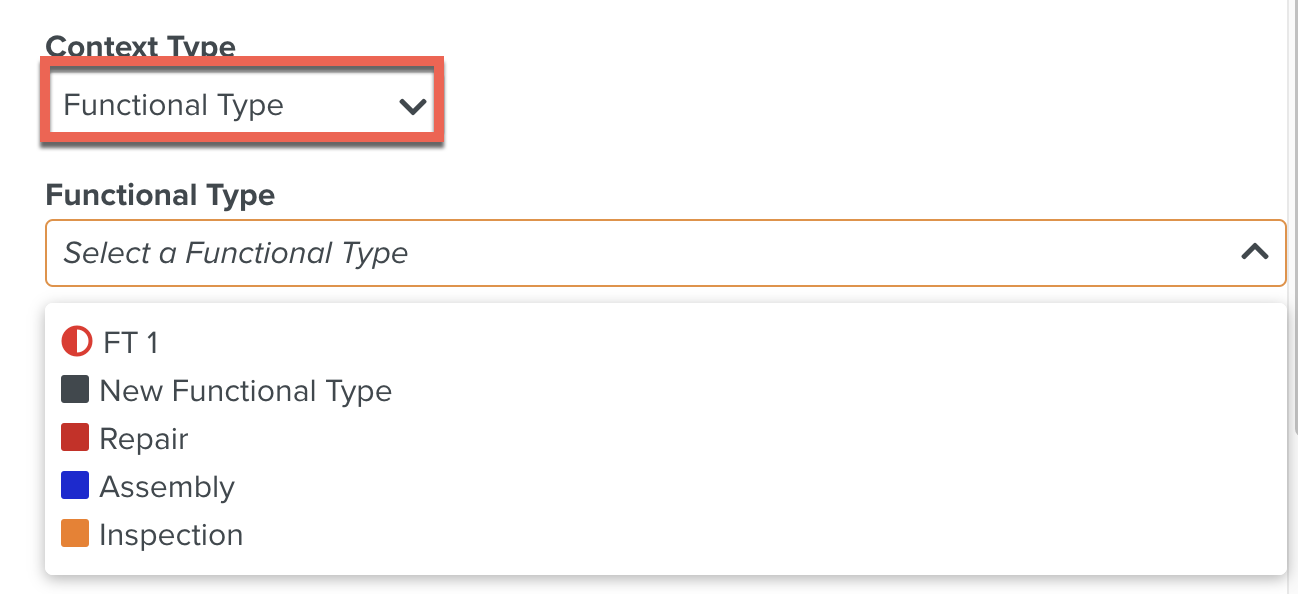1298x594 pixels.
Task: Choose Inspection from the dropdown list
Action: [171, 534]
